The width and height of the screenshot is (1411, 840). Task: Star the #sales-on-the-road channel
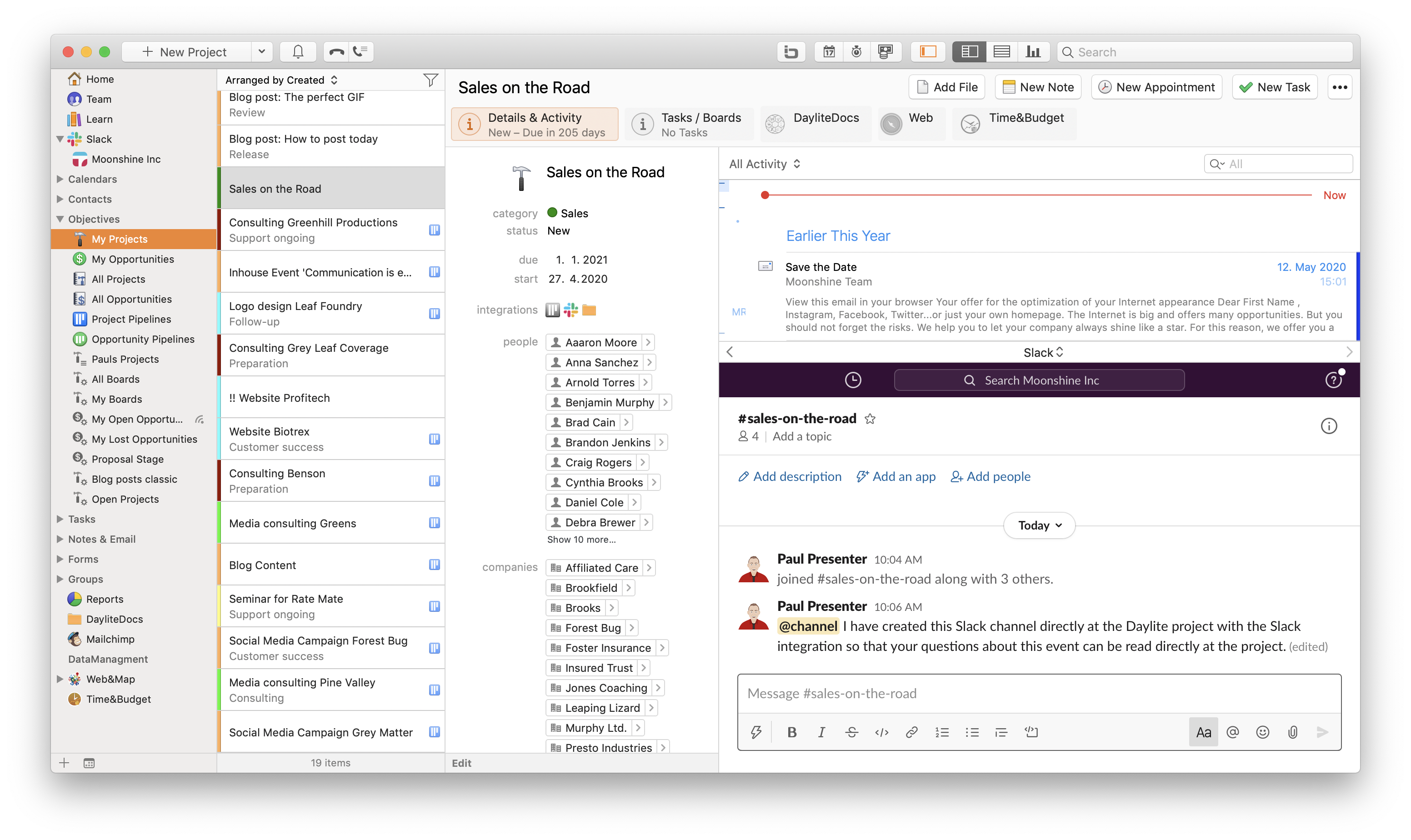tap(869, 418)
